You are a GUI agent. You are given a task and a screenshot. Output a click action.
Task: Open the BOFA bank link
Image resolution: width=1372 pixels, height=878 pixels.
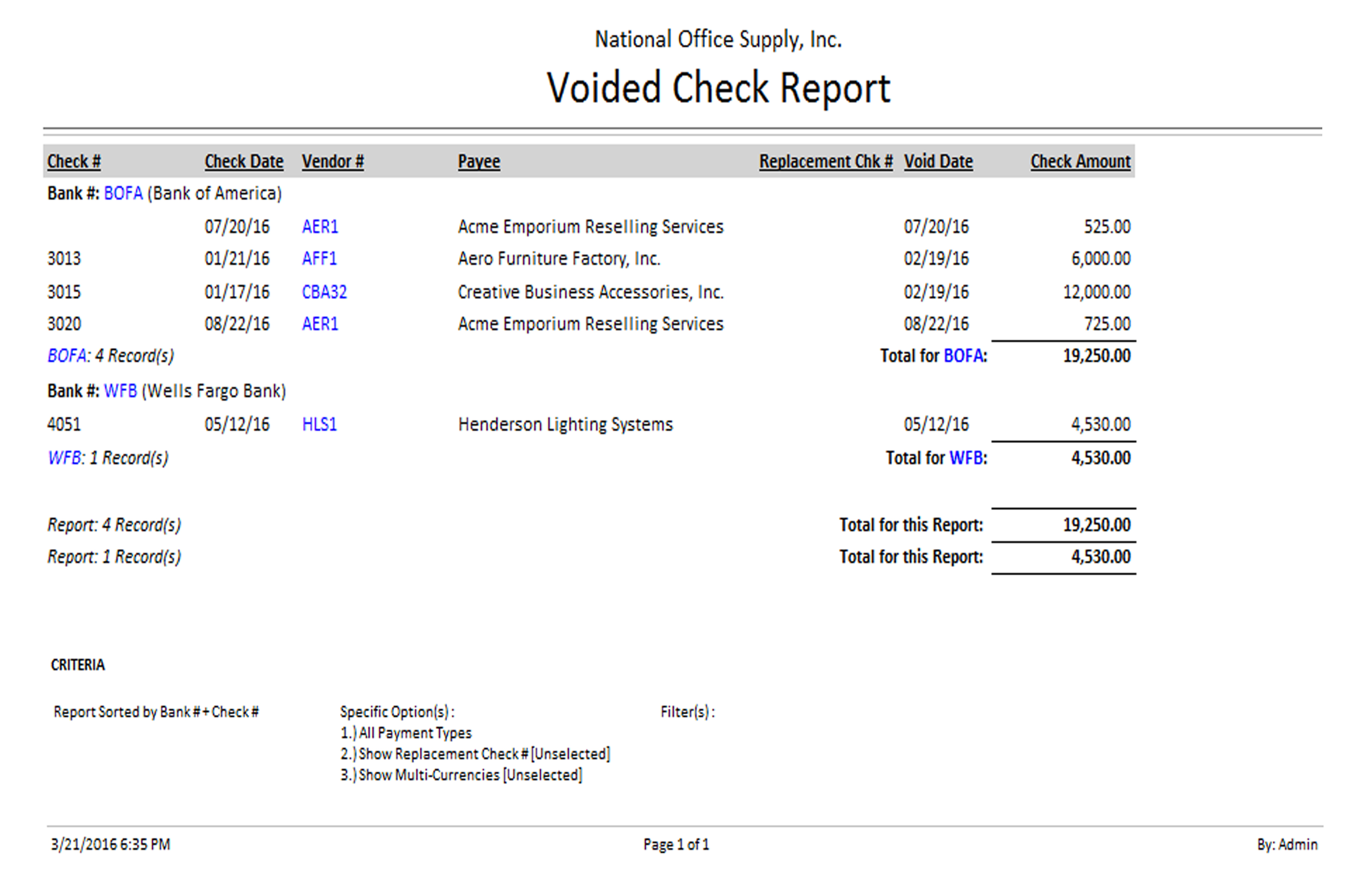[x=123, y=193]
